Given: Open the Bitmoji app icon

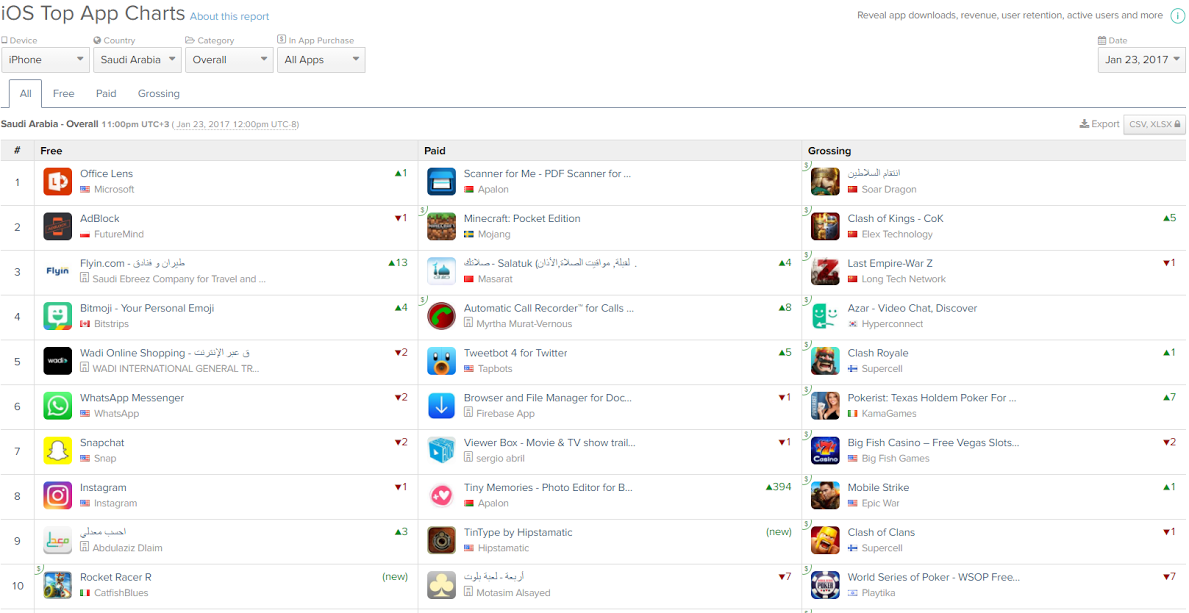Looking at the screenshot, I should [58, 316].
